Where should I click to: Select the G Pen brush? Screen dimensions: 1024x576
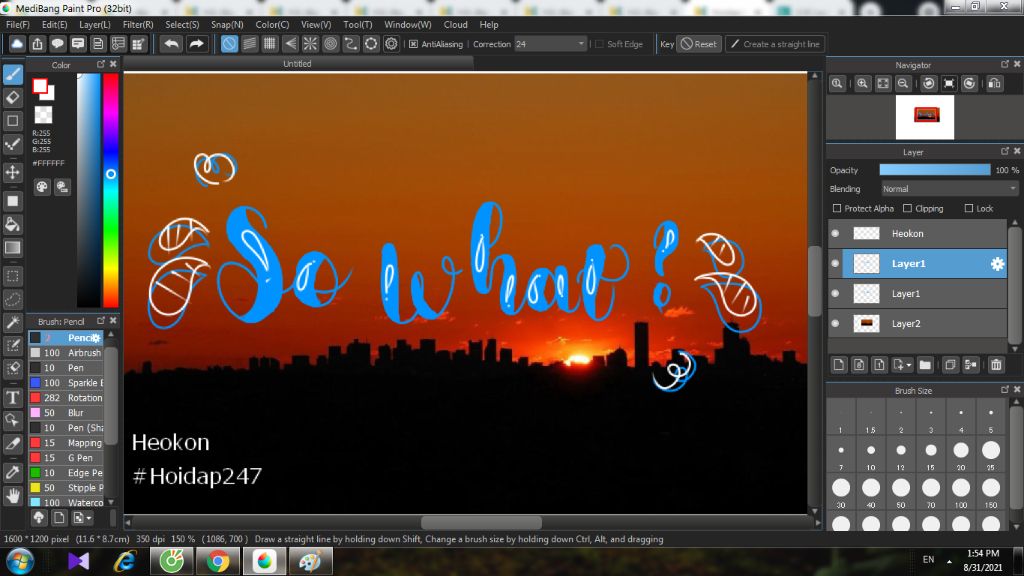tap(66, 458)
